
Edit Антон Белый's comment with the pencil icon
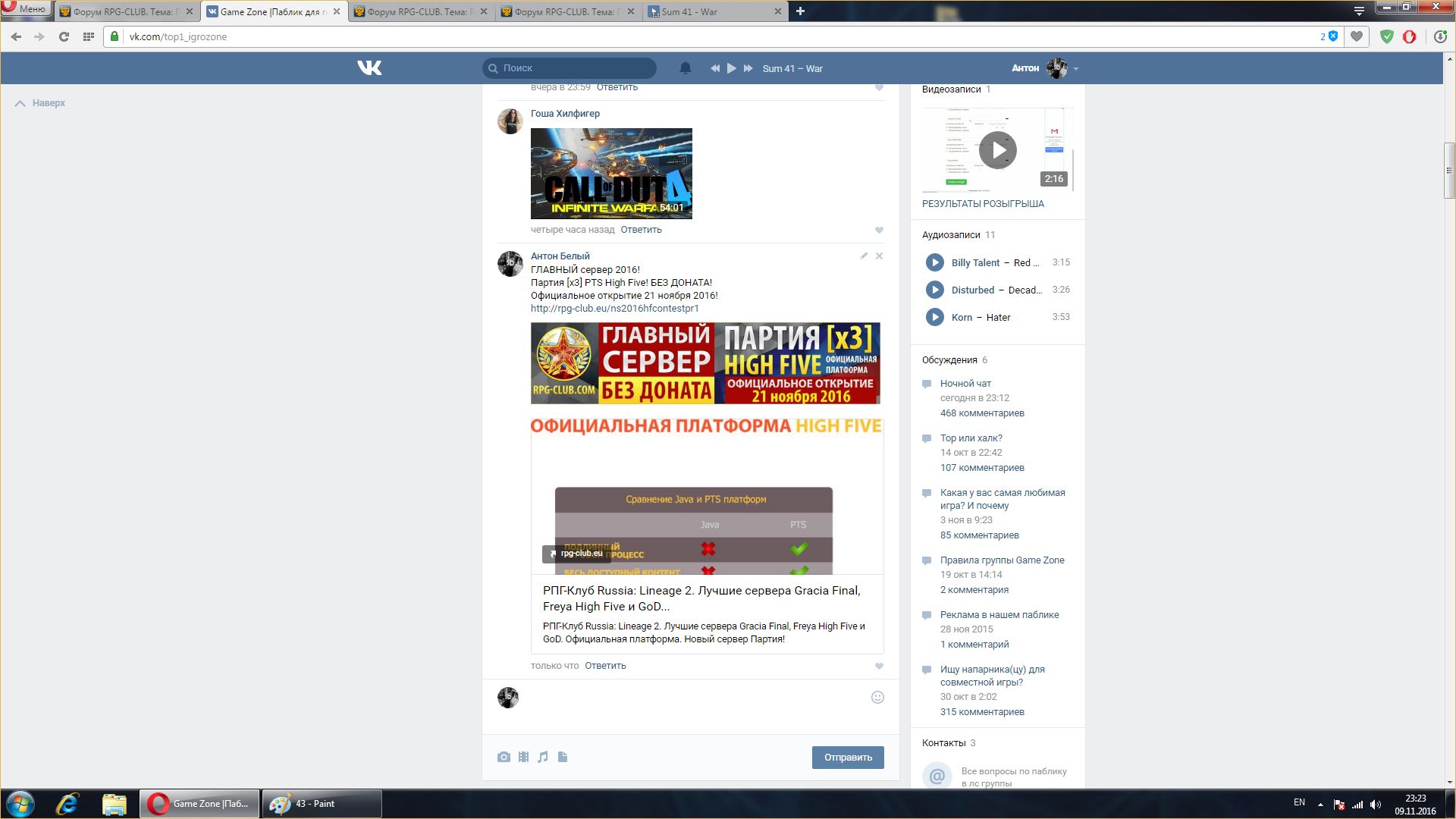pyautogui.click(x=864, y=256)
